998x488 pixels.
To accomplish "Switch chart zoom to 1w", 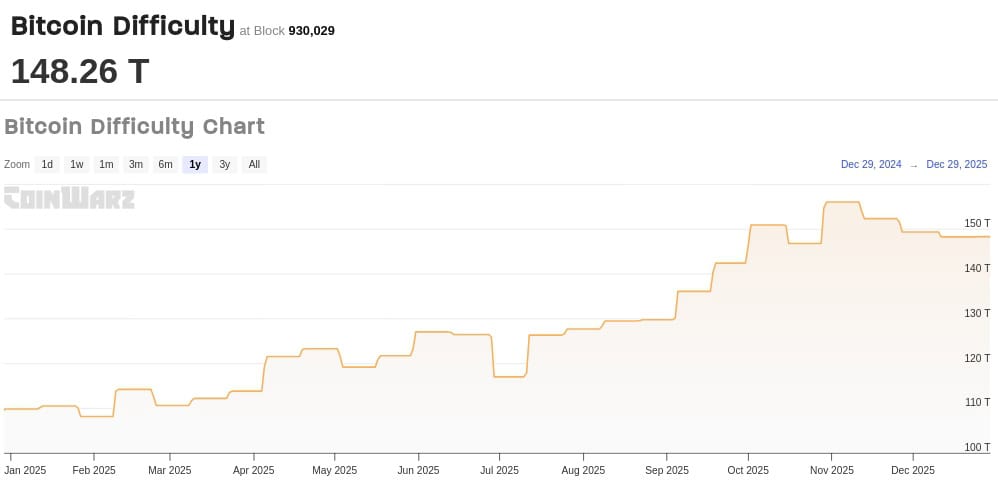I will click(x=77, y=164).
